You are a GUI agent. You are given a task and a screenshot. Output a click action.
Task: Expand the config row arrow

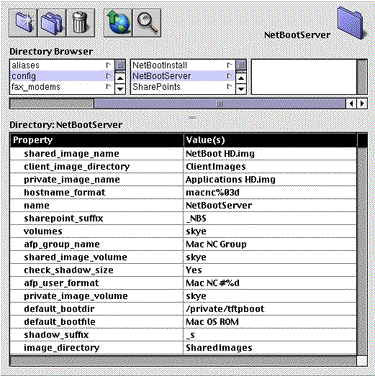(108, 76)
